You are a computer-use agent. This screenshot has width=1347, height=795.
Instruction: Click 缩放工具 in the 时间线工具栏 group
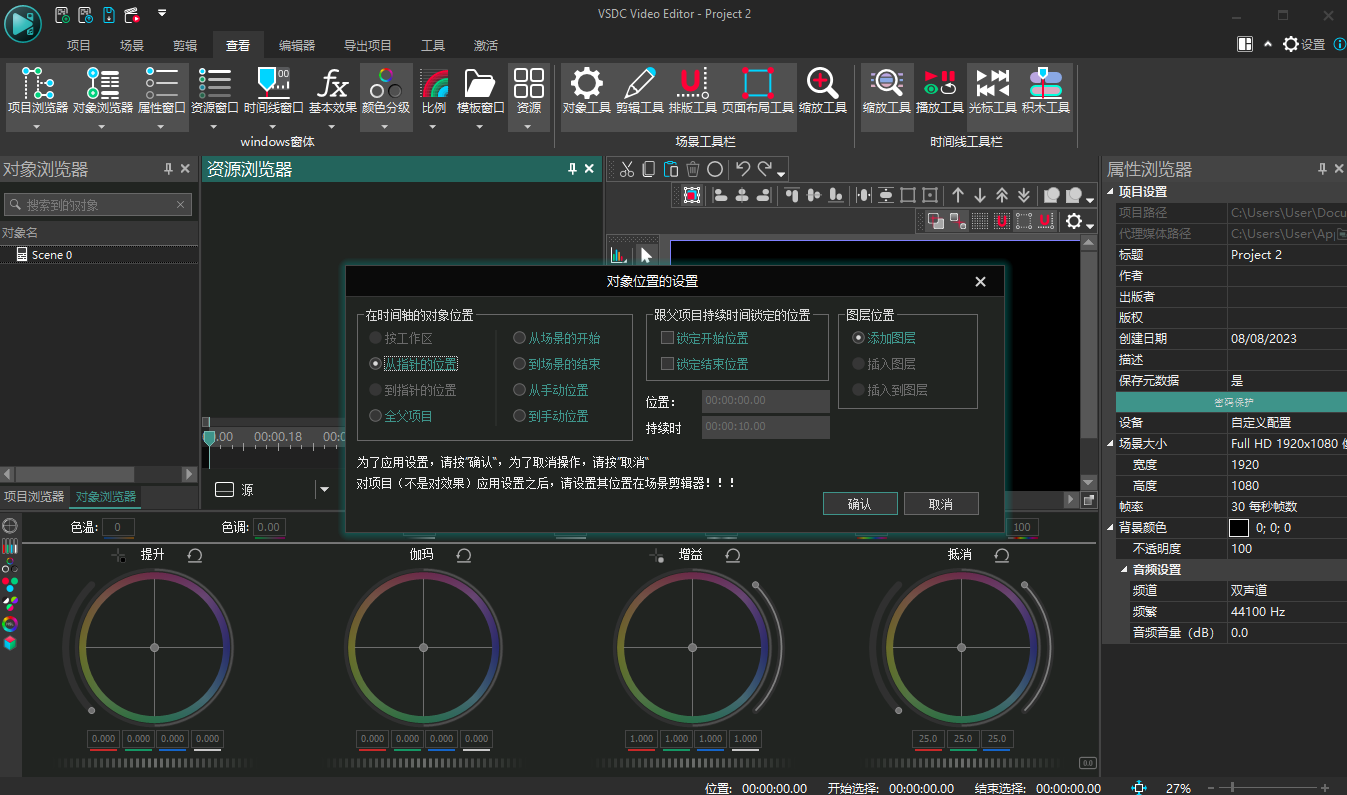coord(886,91)
